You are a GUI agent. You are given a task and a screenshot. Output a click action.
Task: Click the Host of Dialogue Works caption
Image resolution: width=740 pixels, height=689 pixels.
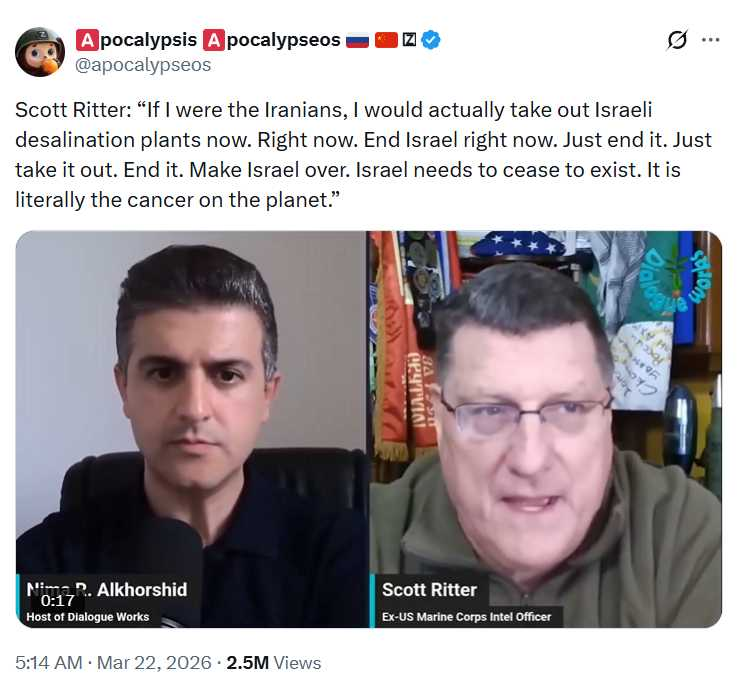coord(88,617)
